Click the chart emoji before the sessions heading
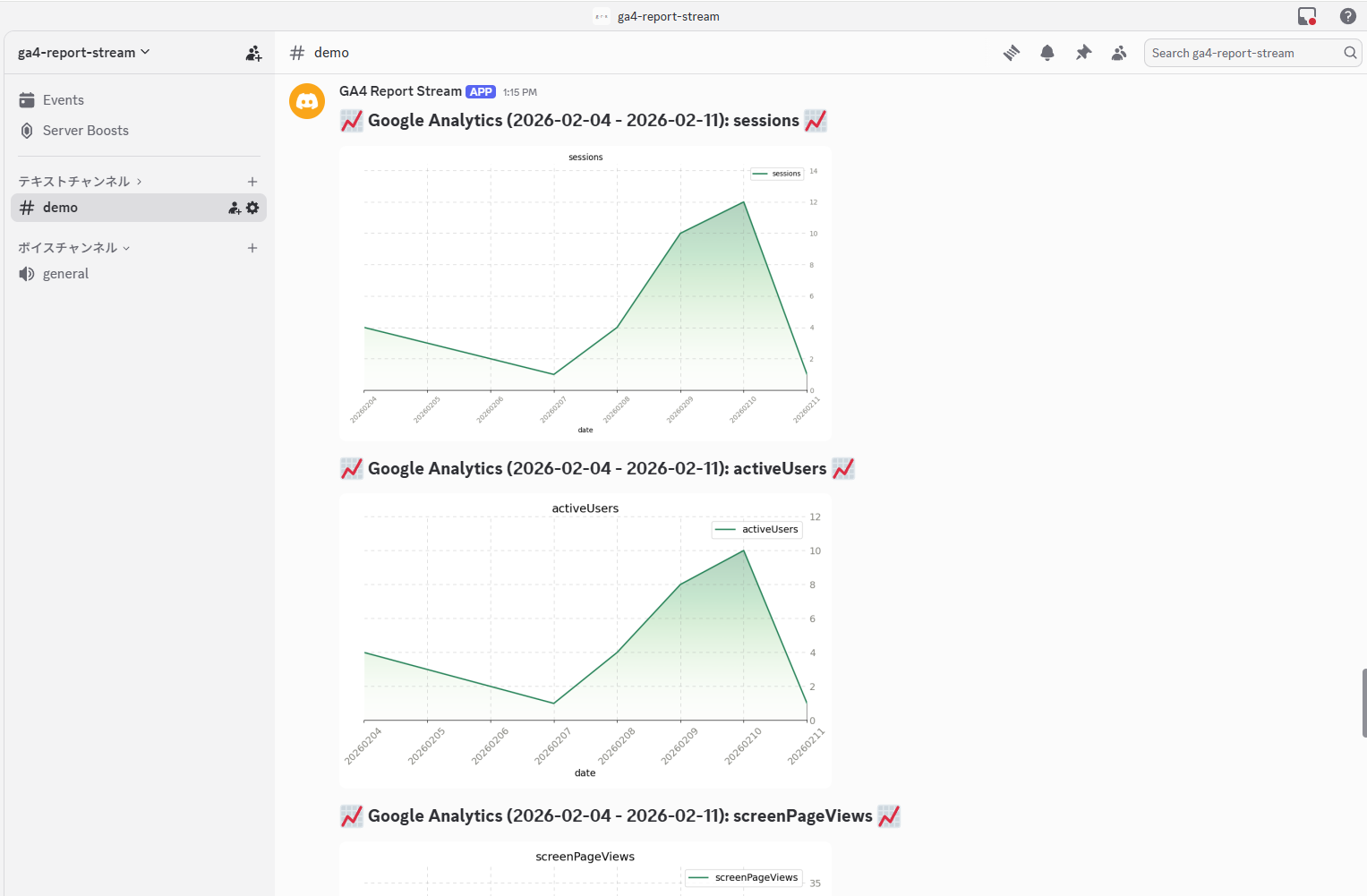1367x896 pixels. pos(352,121)
